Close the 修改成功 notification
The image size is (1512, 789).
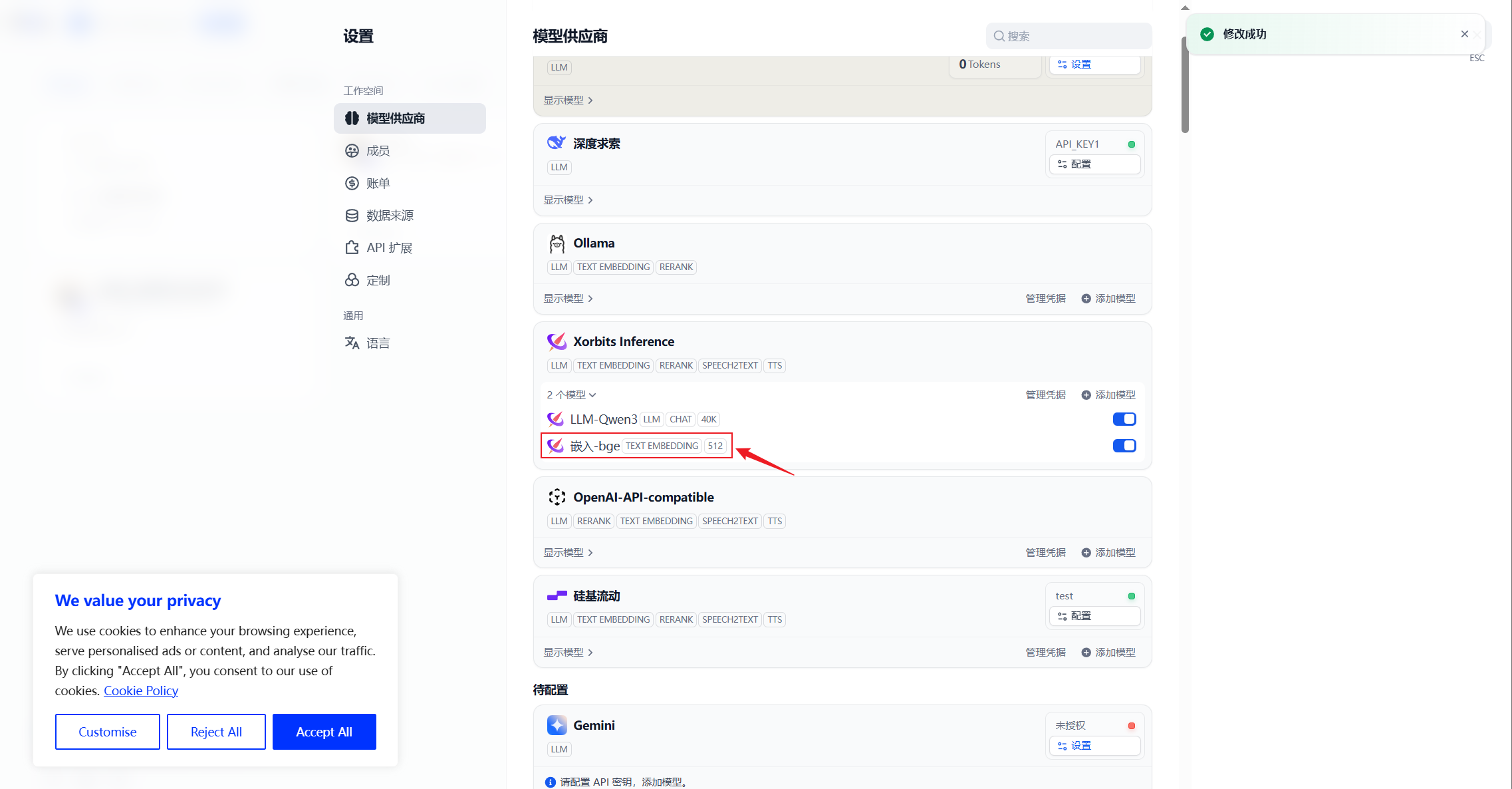1464,34
